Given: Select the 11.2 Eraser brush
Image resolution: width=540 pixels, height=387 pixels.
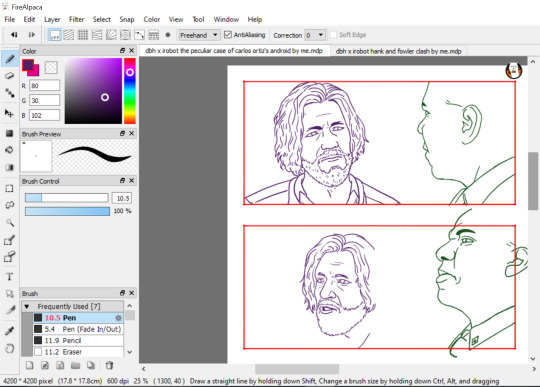Looking at the screenshot, I should (x=79, y=352).
